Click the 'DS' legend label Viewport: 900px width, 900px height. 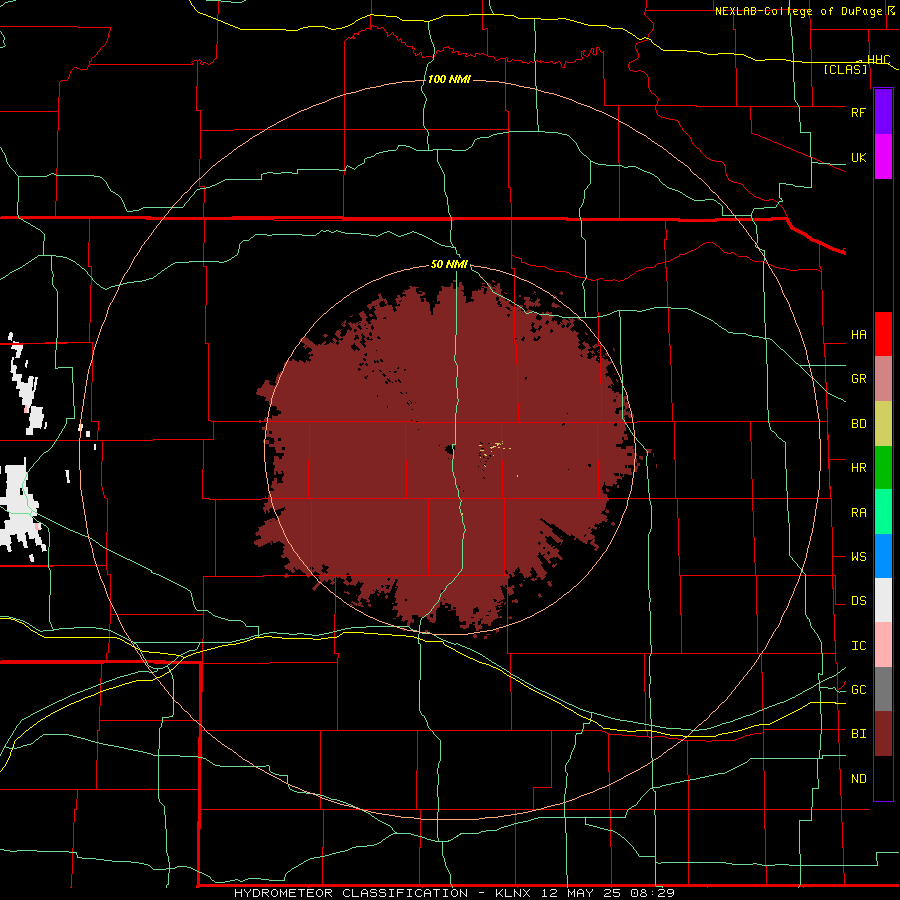[858, 601]
